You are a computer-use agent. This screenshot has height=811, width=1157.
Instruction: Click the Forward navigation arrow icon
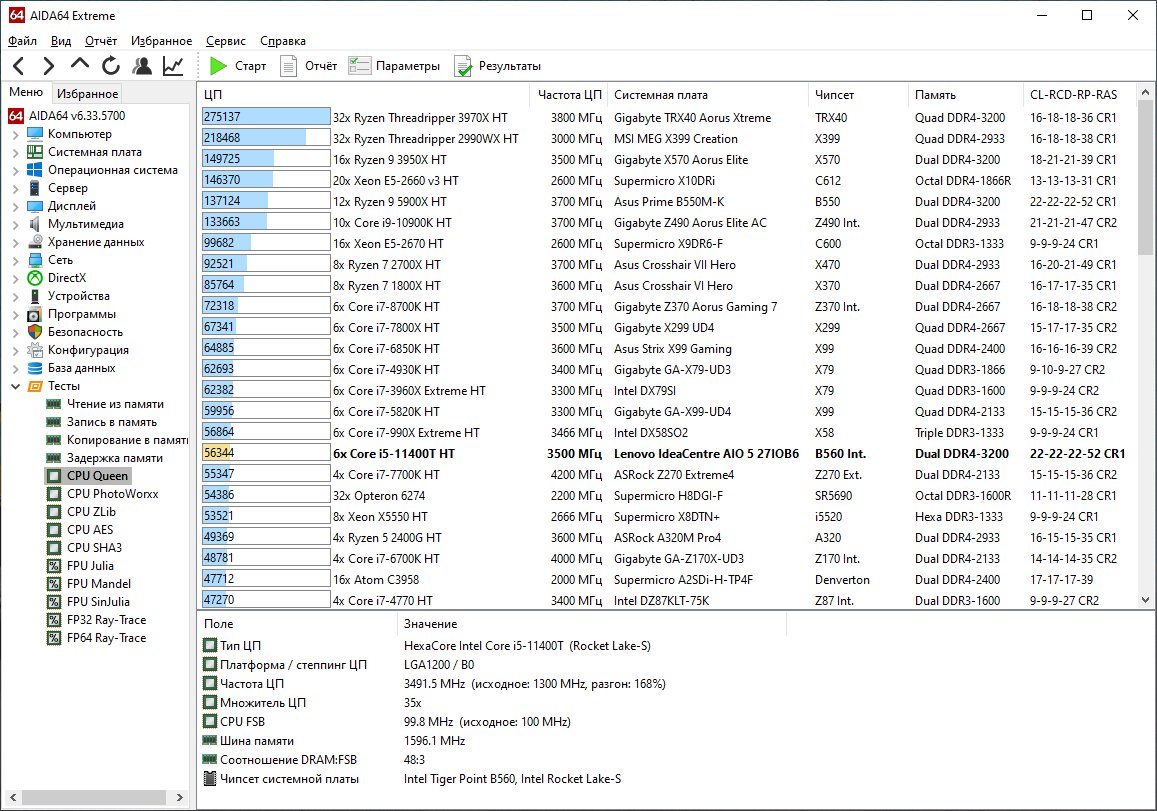49,66
